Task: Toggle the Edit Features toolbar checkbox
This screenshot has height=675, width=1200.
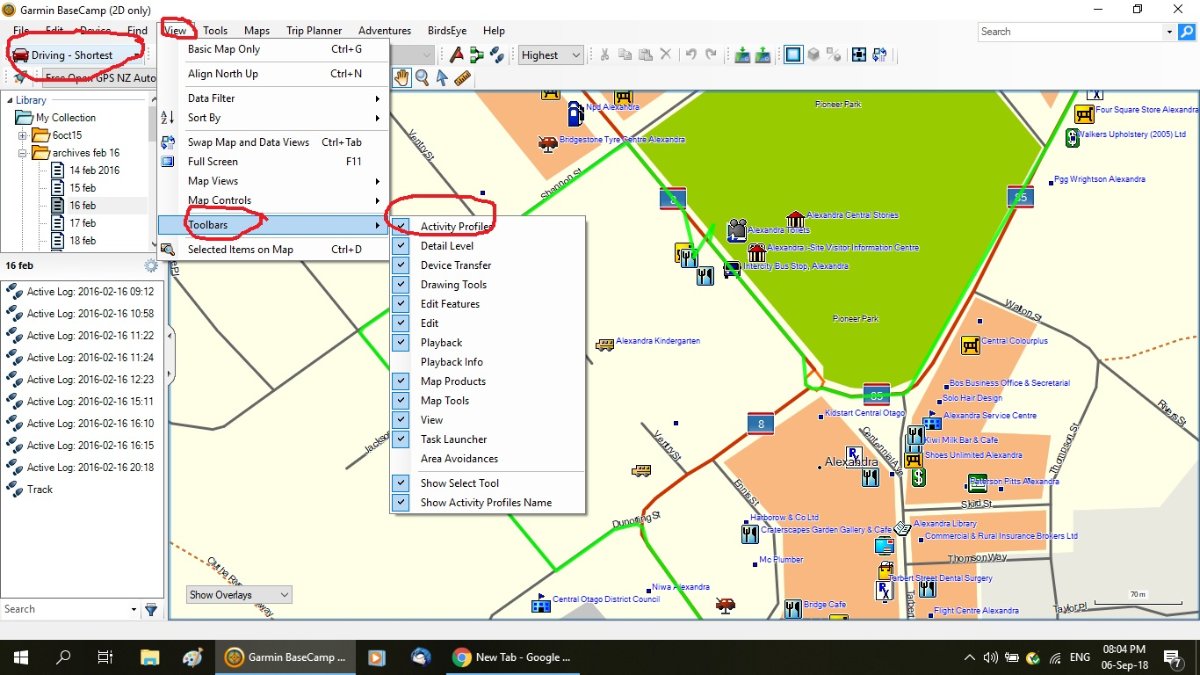Action: click(401, 304)
